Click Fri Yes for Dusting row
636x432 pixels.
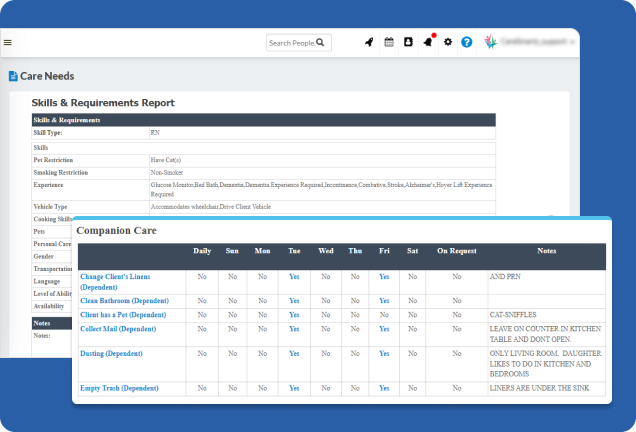tap(384, 354)
